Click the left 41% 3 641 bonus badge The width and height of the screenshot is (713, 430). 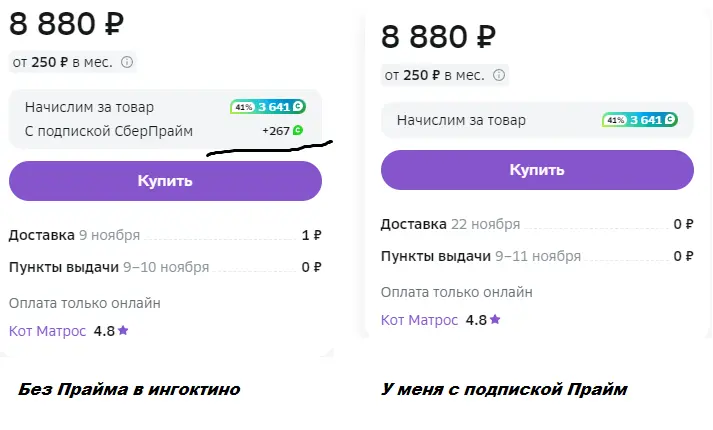[268, 107]
